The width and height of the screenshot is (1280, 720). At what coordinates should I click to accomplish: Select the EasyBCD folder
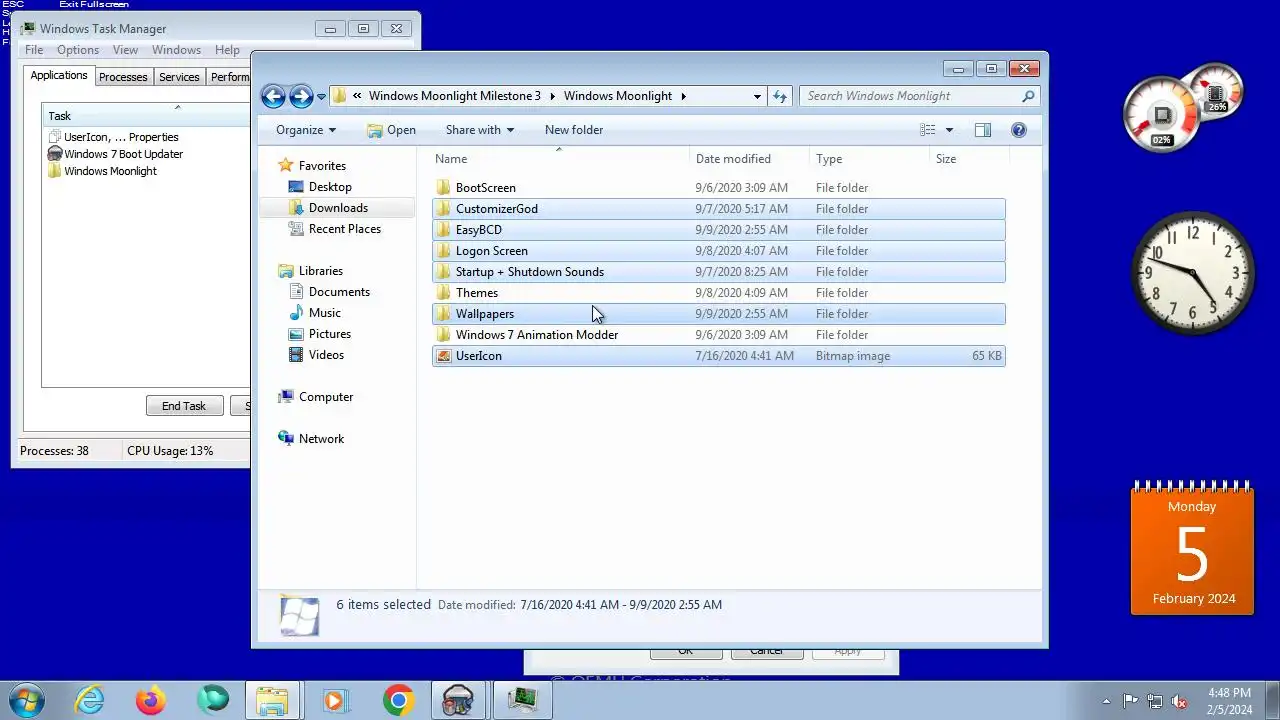[x=719, y=230]
